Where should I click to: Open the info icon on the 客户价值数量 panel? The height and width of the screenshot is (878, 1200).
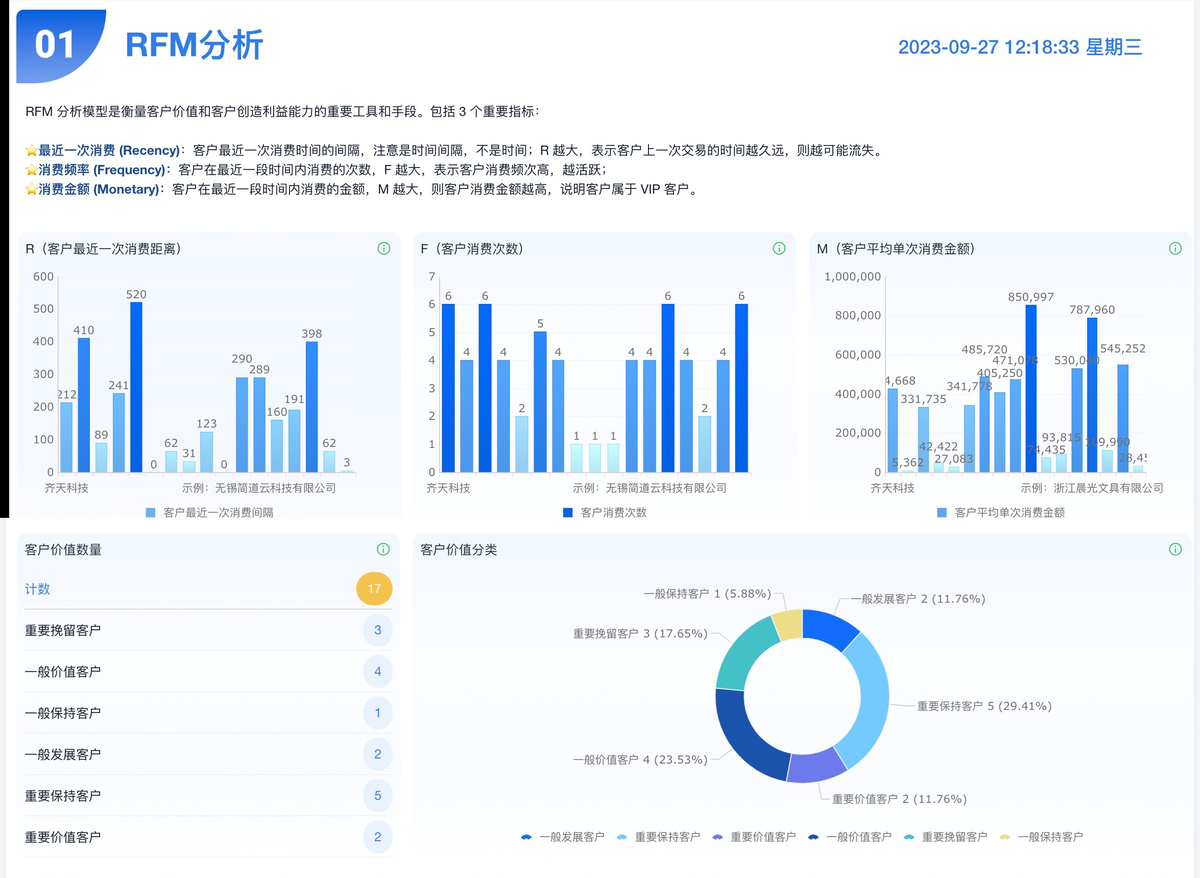(383, 549)
